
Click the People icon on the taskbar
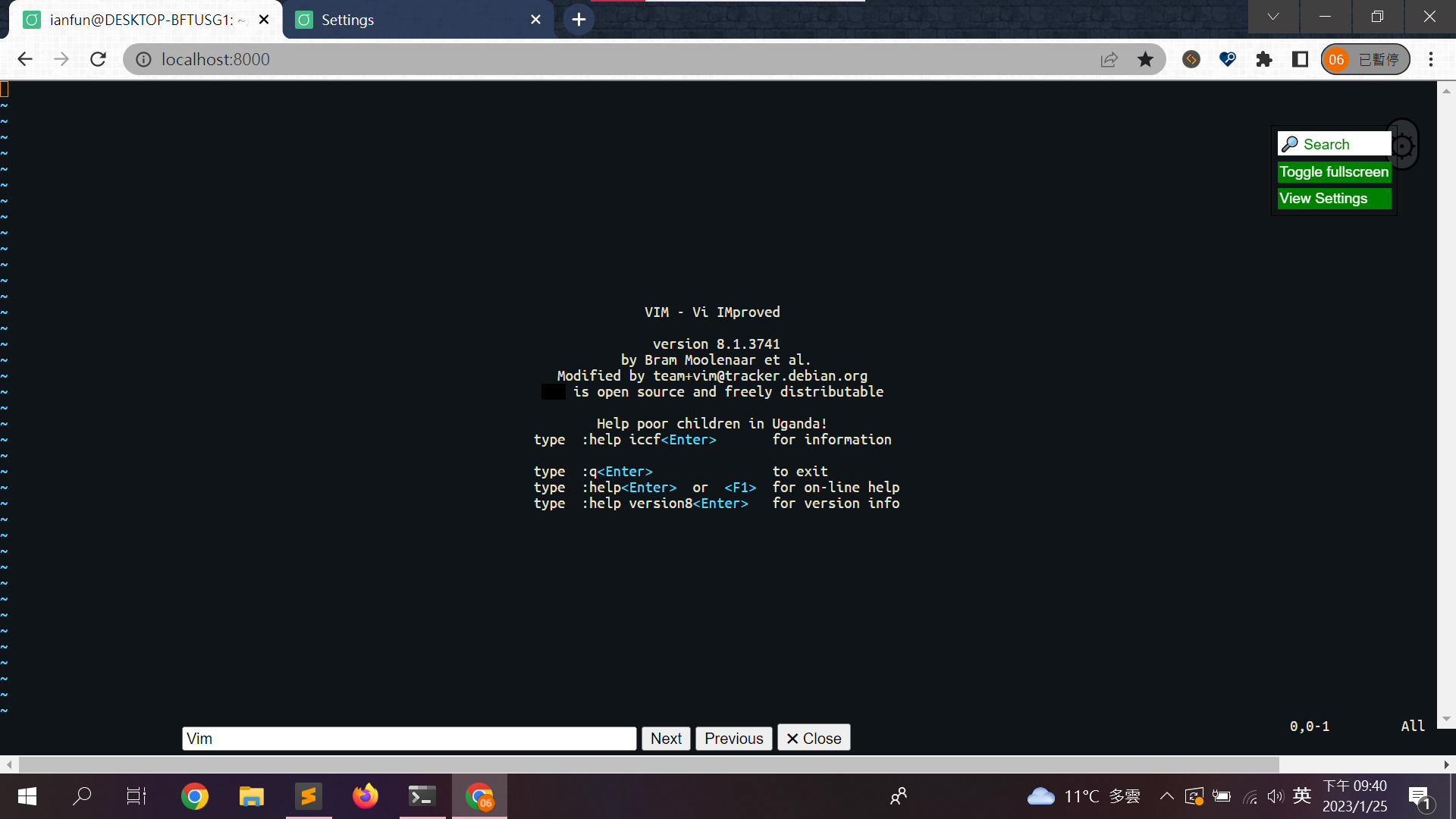(x=899, y=796)
